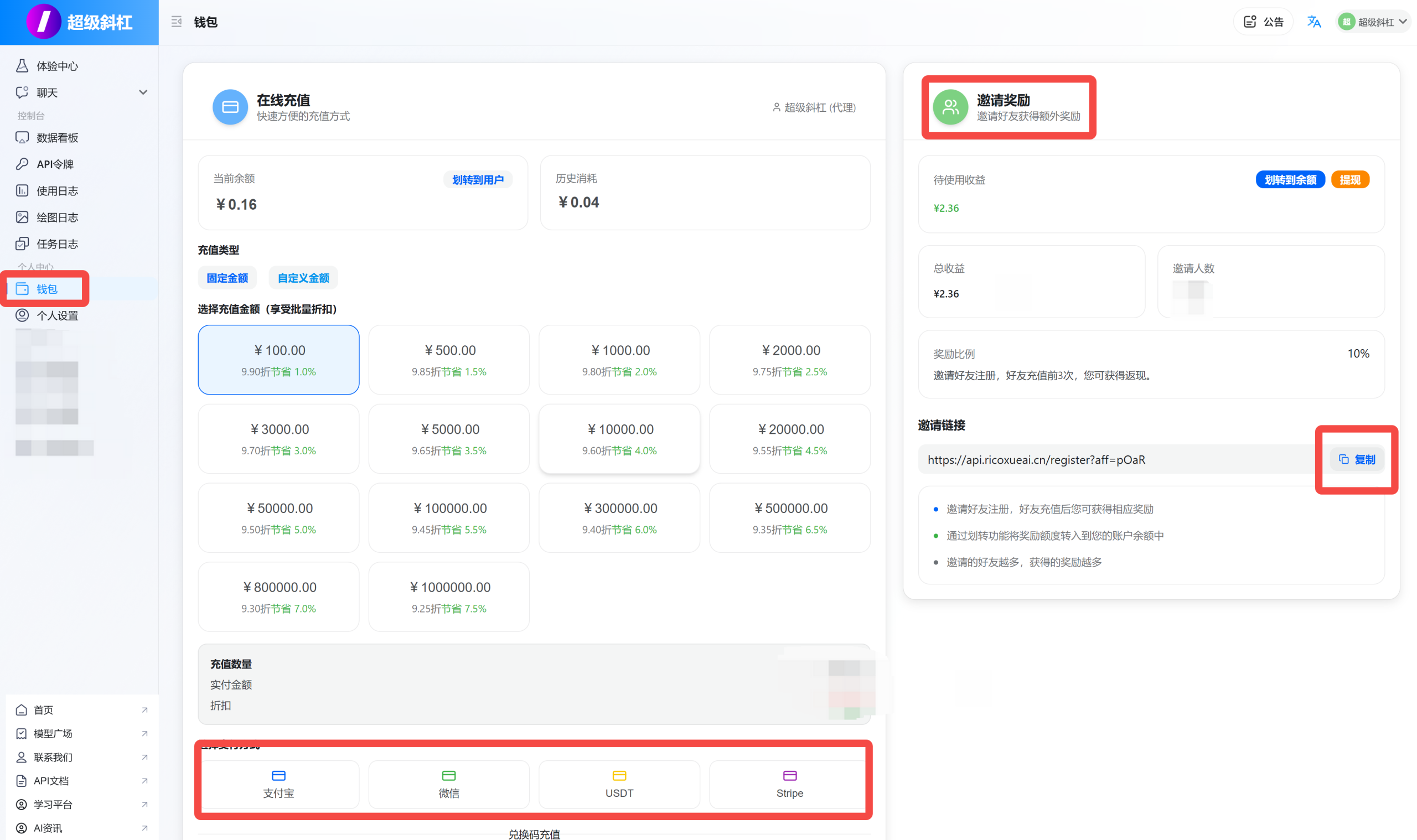1417x840 pixels.
Task: Open 绘图日志 drawing log
Action: tap(56, 217)
